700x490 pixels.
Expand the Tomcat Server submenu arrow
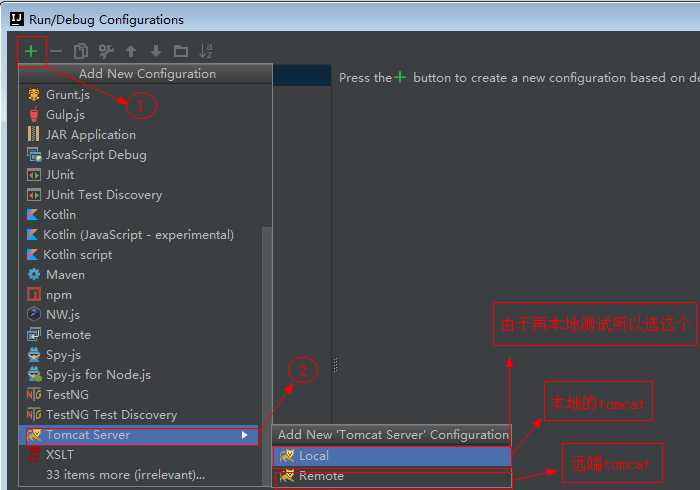[x=244, y=435]
